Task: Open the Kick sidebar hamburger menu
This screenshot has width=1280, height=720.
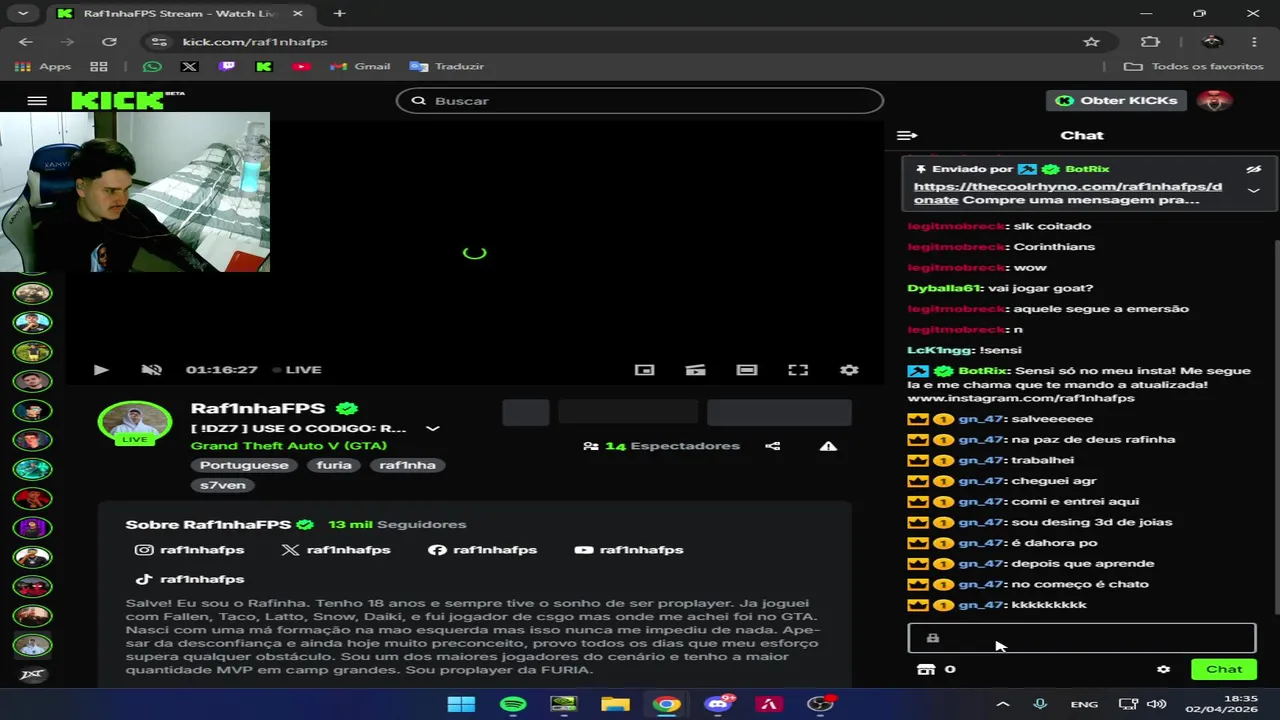Action: pos(37,101)
